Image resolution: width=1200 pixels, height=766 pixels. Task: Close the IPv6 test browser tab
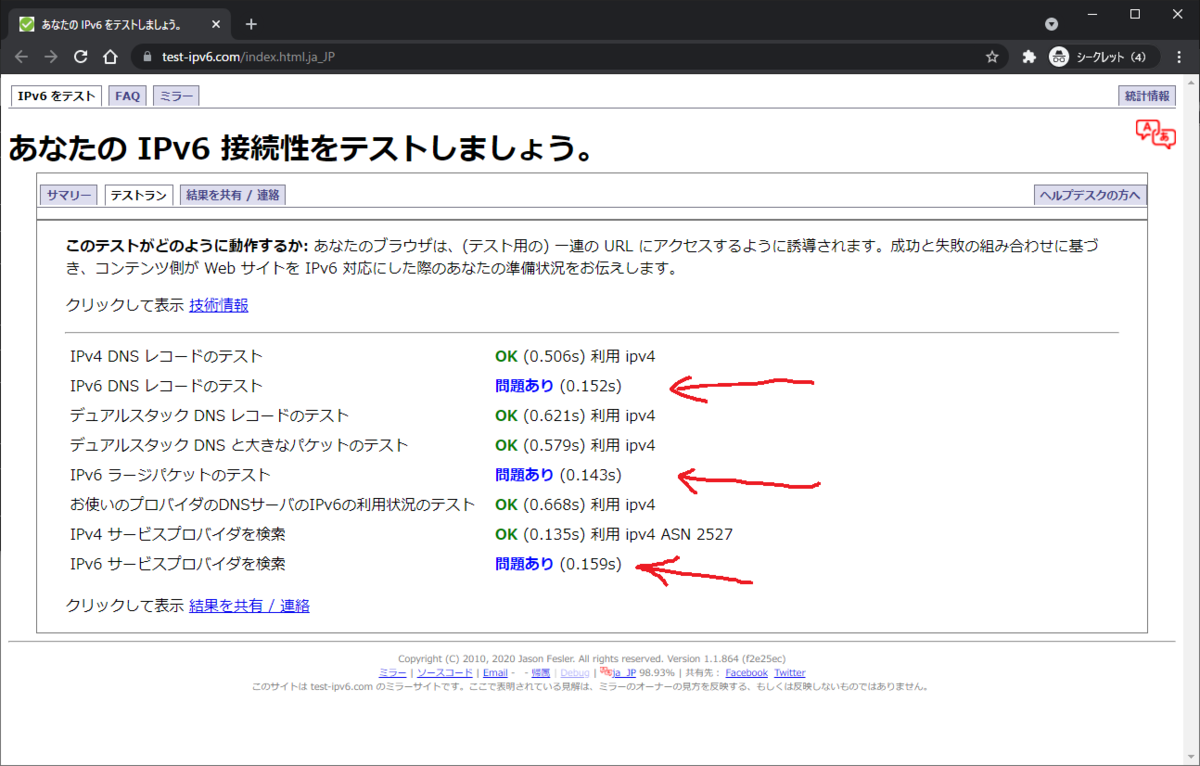click(218, 24)
